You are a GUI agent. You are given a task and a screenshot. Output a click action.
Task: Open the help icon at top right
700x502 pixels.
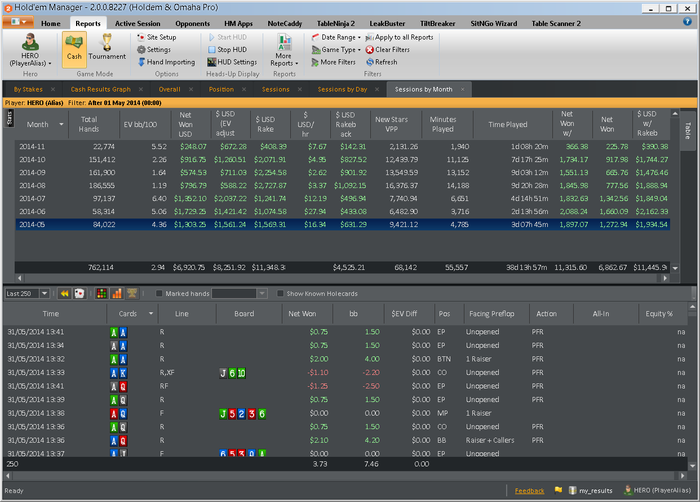click(x=688, y=21)
